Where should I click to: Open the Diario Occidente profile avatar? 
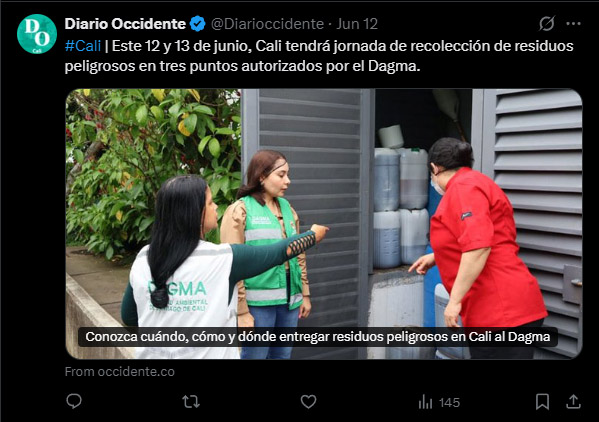pyautogui.click(x=37, y=34)
